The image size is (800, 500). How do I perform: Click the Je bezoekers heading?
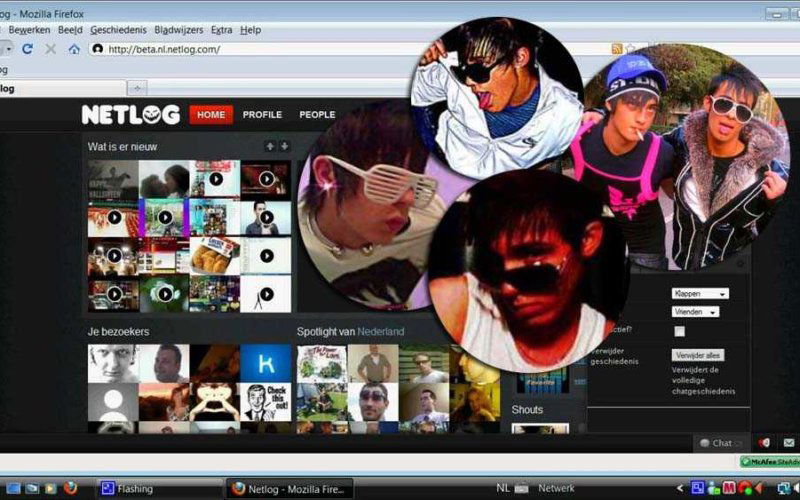(118, 332)
